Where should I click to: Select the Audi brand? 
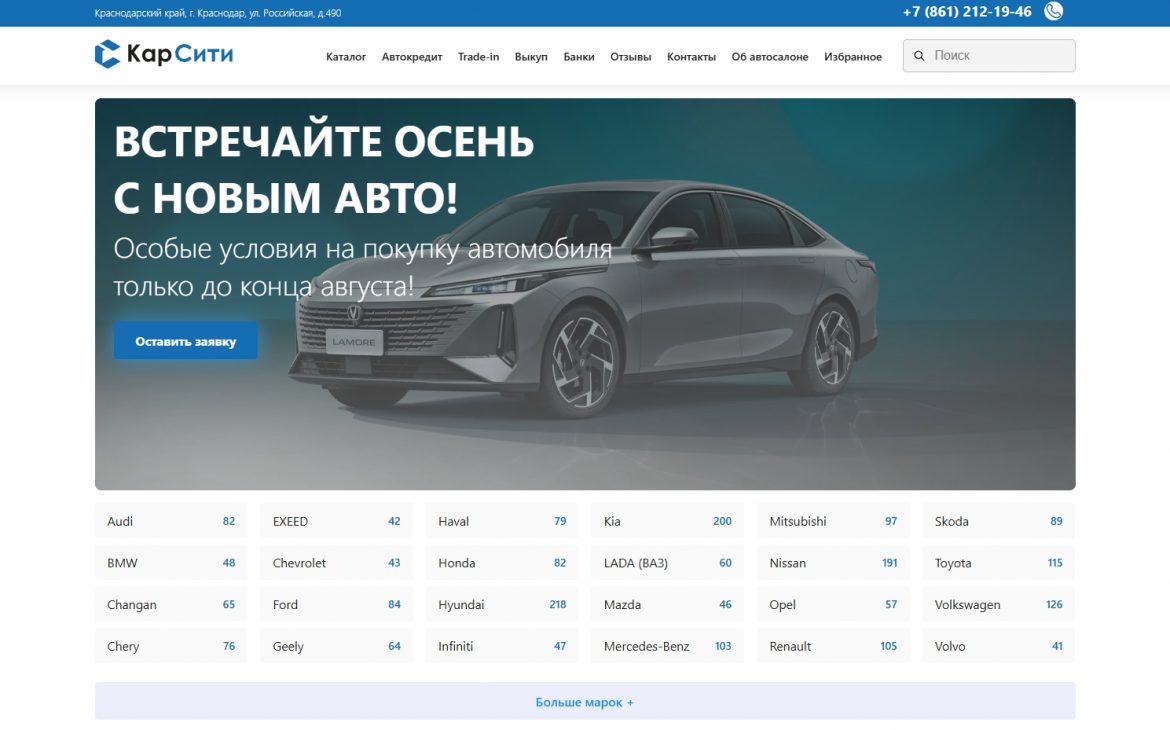(171, 521)
